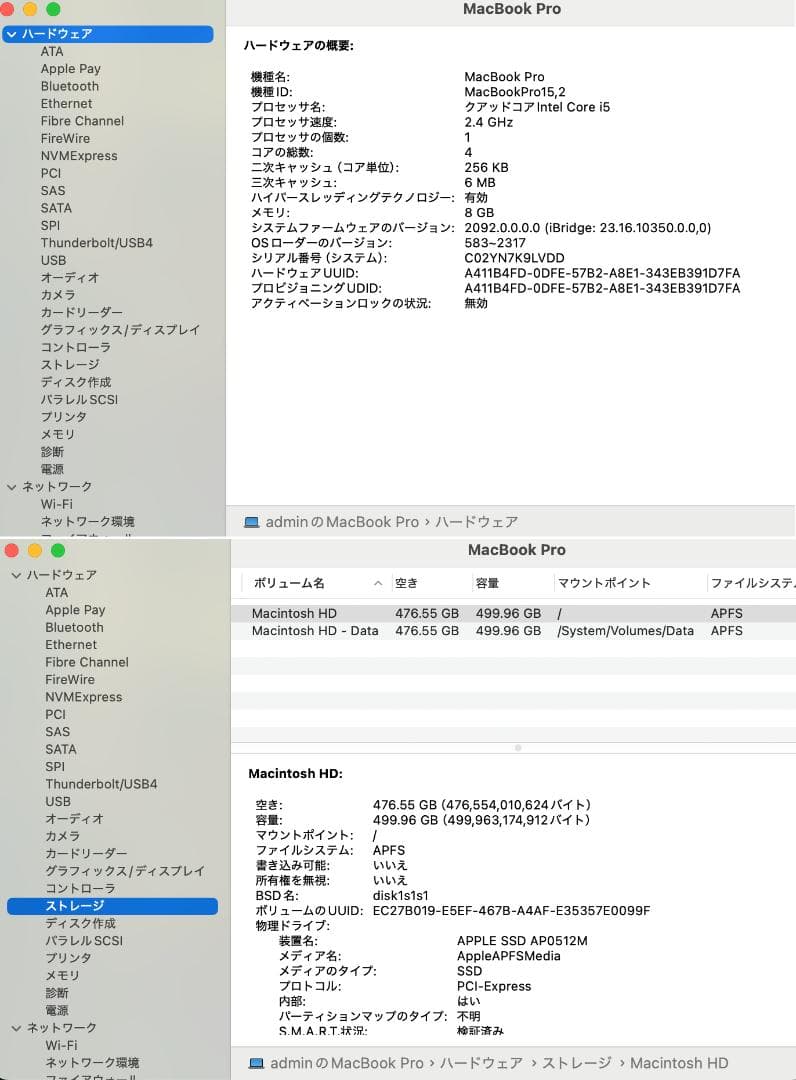Viewport: 796px width, 1080px height.
Task: Open Thunderbolt/USB4 in the bottom window sidebar
Action: pyautogui.click(x=101, y=784)
